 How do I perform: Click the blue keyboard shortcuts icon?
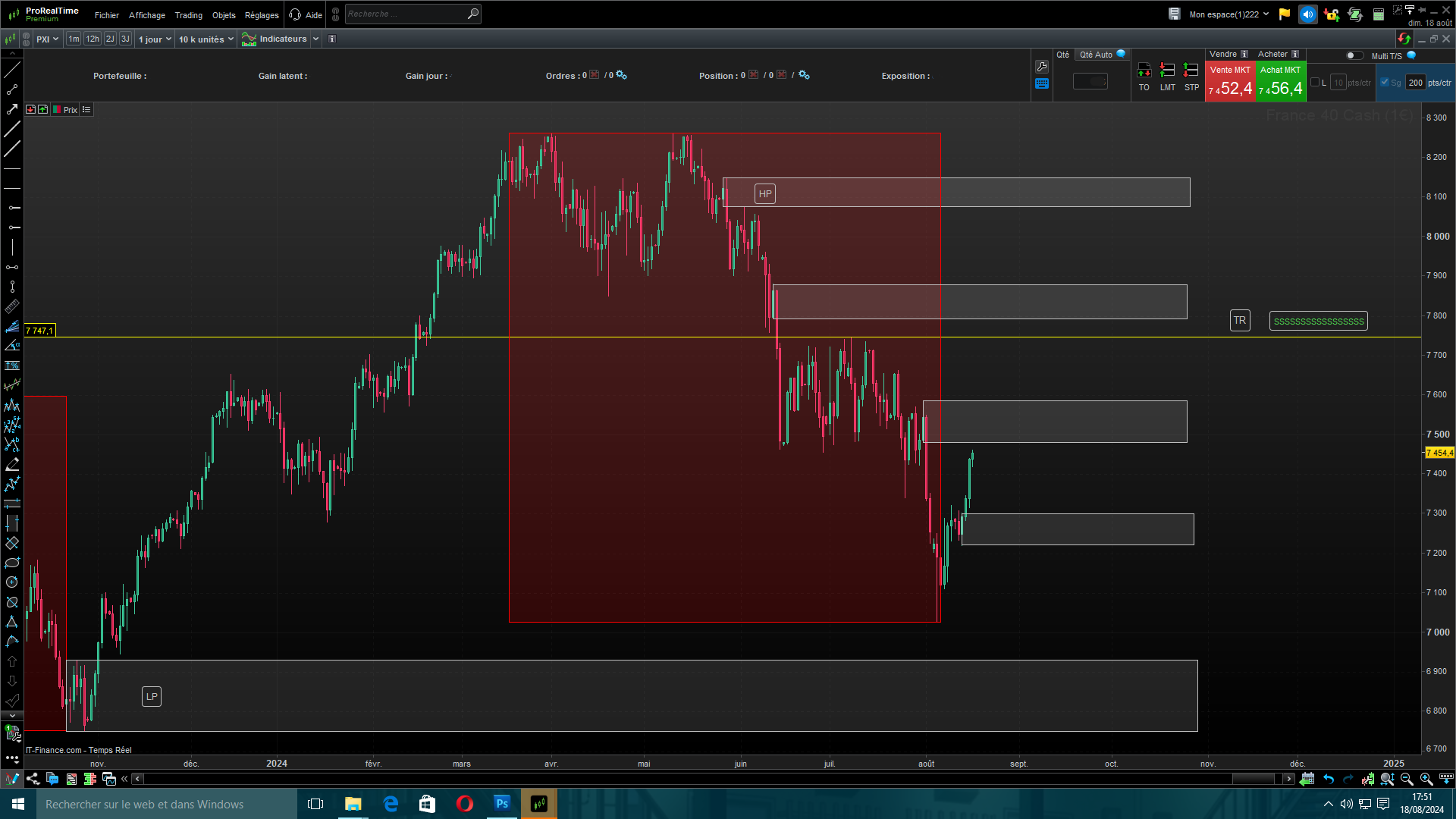coord(1042,84)
